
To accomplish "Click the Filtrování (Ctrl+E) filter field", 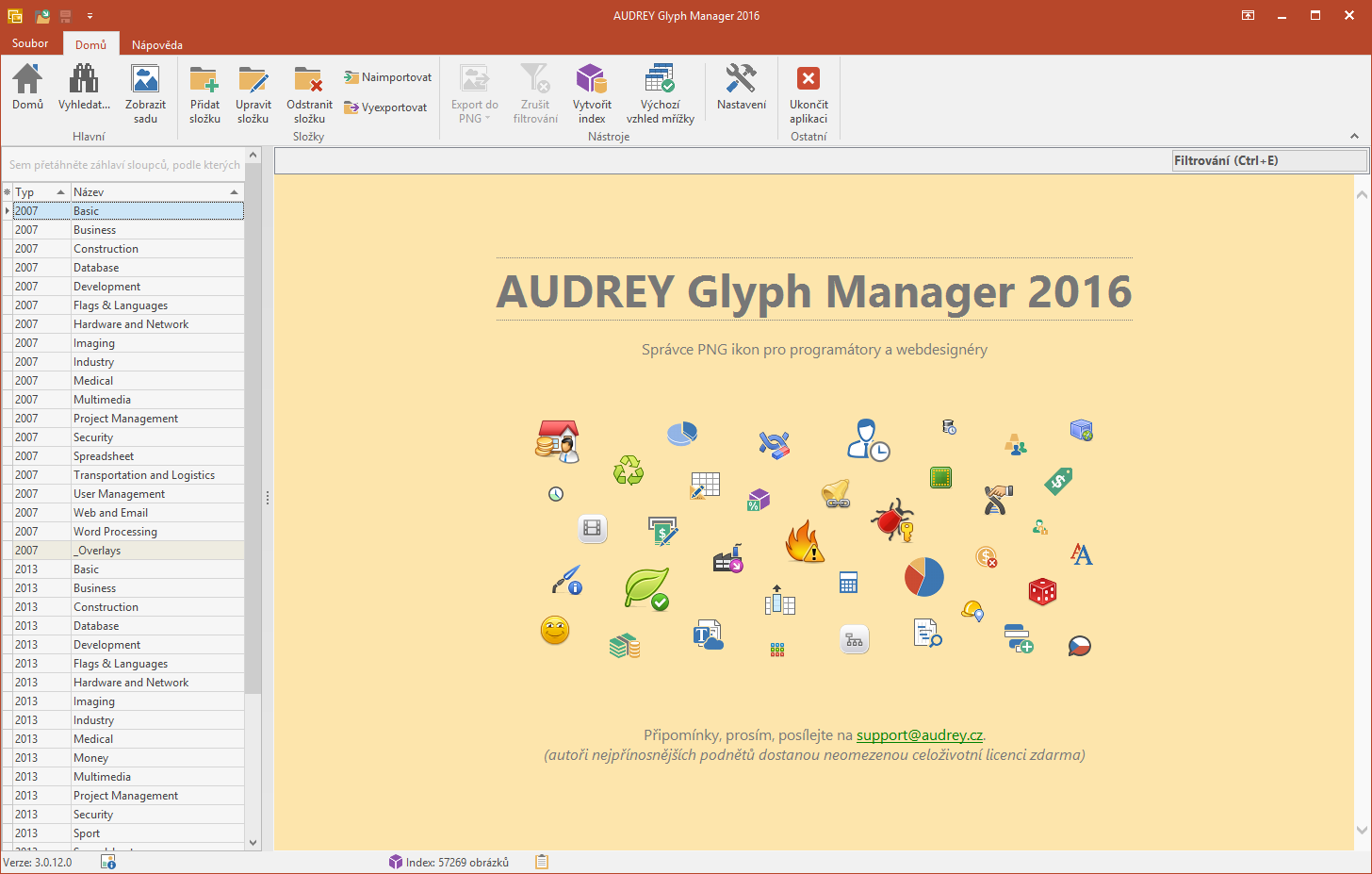I will click(1268, 161).
